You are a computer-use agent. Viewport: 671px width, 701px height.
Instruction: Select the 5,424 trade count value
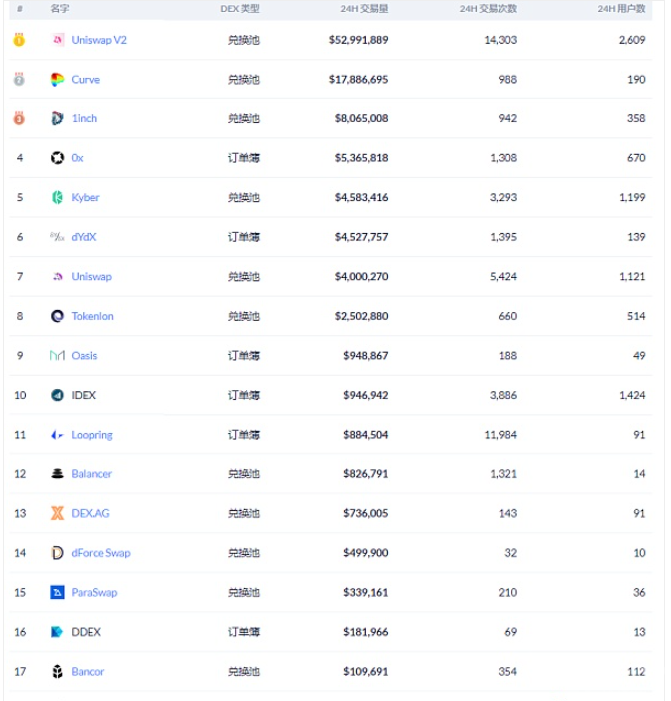[503, 277]
